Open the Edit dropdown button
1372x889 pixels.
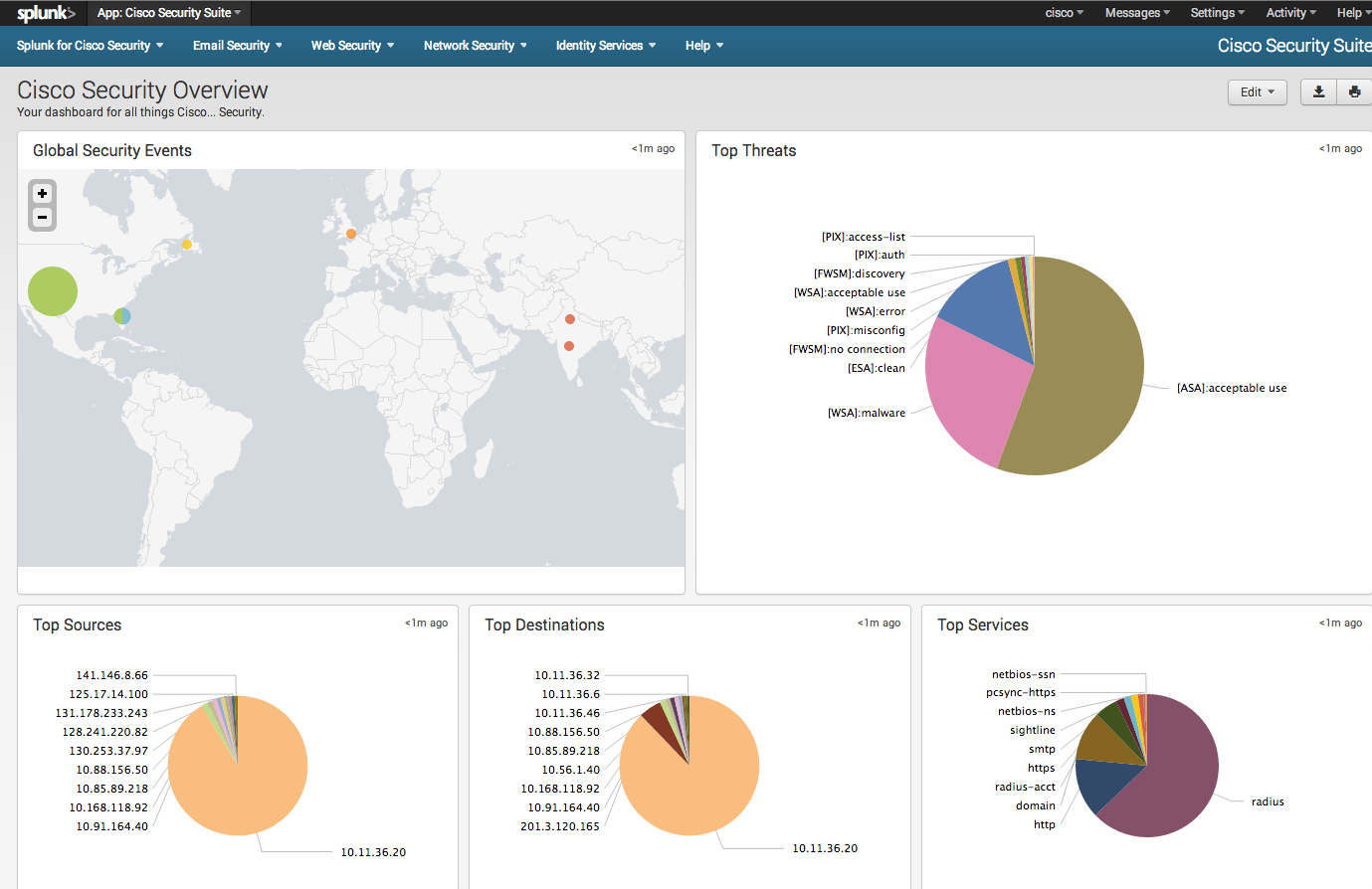[1257, 92]
